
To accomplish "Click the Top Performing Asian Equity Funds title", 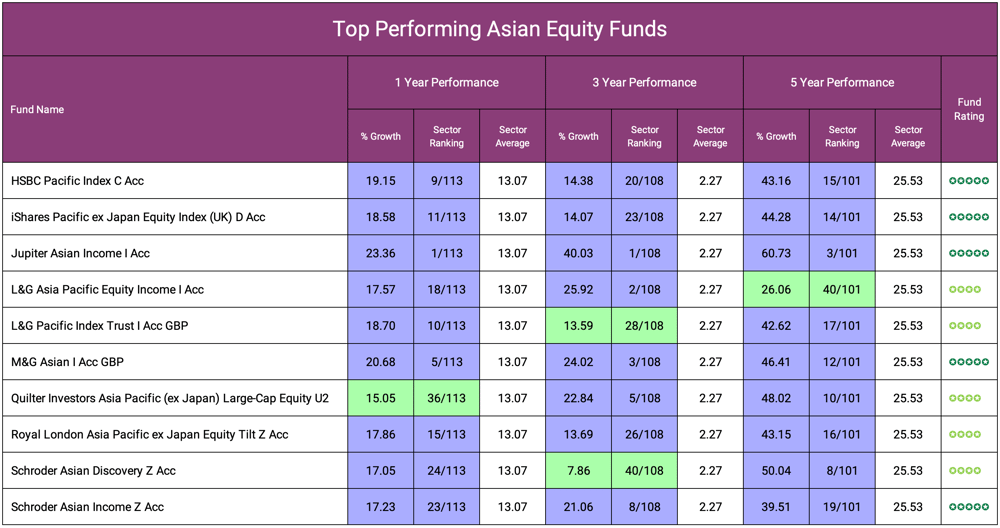I will [500, 29].
